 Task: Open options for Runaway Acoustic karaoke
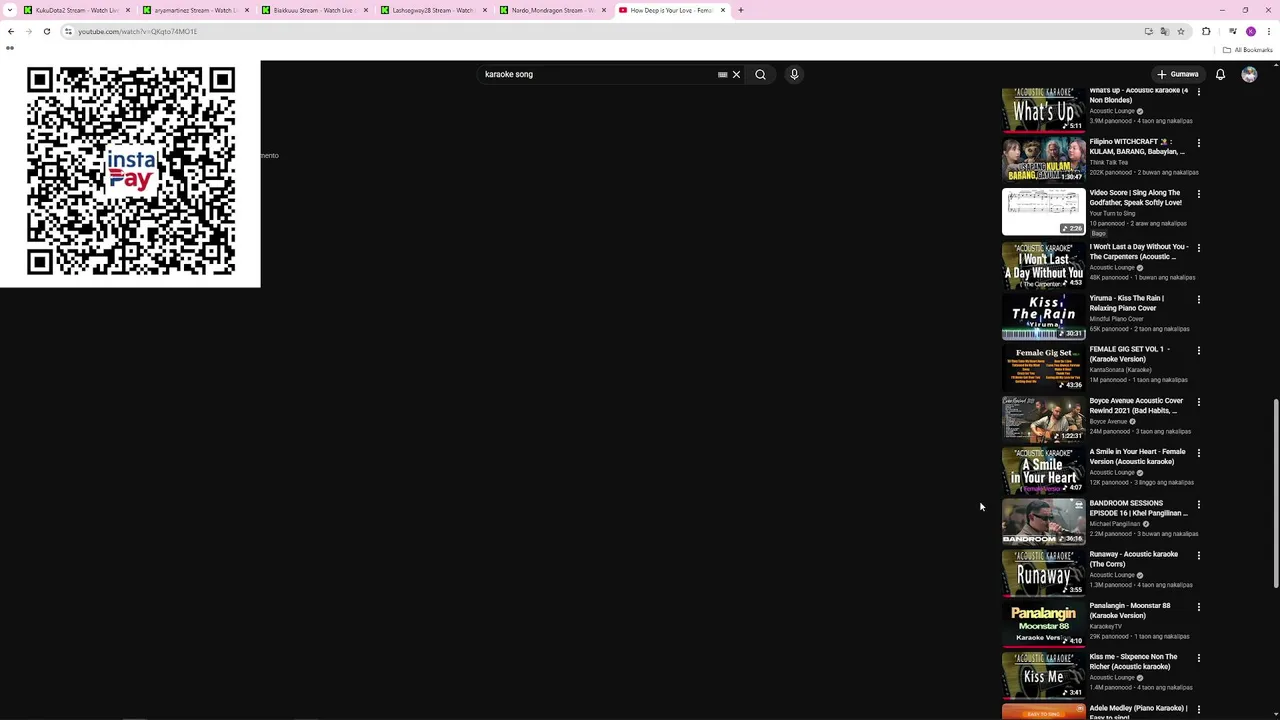(x=1198, y=555)
